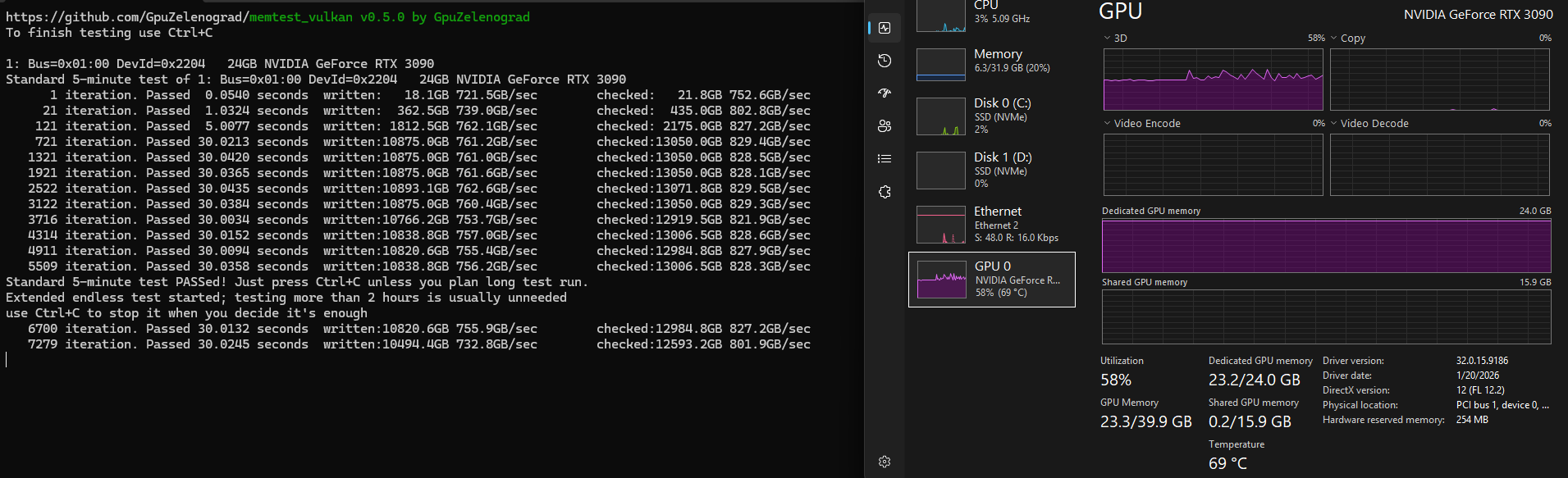Image resolution: width=1568 pixels, height=478 pixels.
Task: Click the Dedicated GPU memory graph
Action: click(x=1327, y=246)
